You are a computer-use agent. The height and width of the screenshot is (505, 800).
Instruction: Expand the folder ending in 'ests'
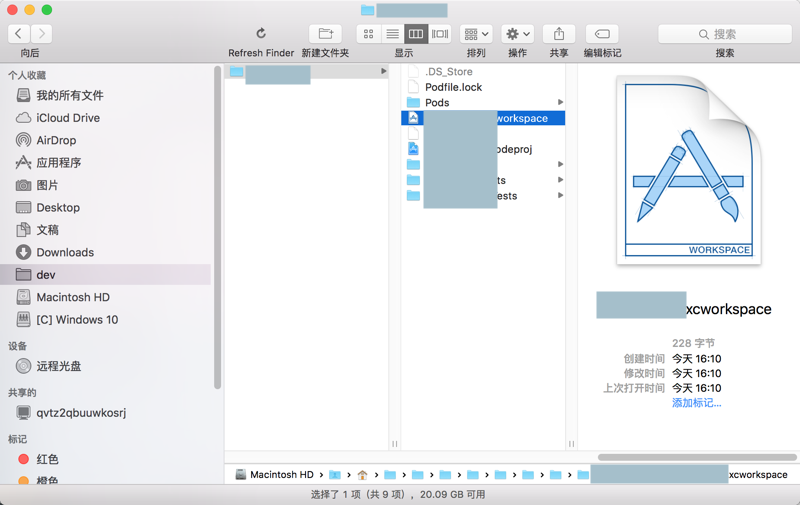click(x=560, y=195)
